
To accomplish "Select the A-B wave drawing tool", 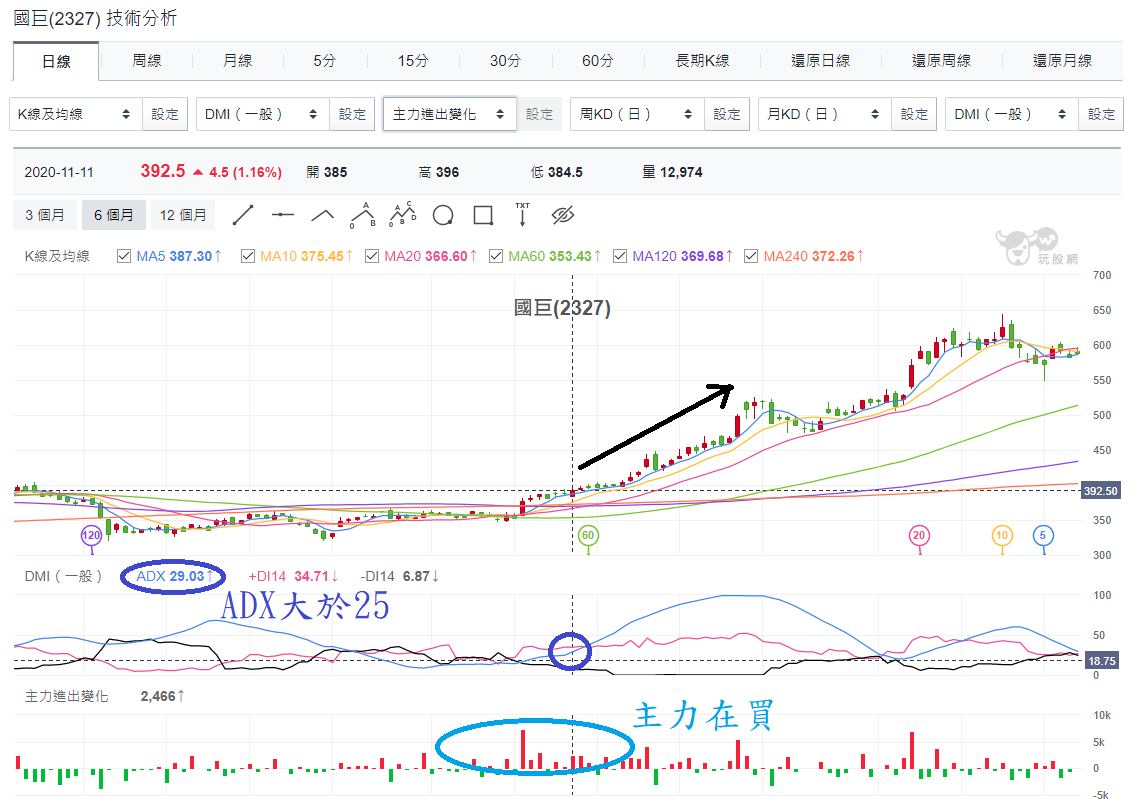I will (365, 214).
